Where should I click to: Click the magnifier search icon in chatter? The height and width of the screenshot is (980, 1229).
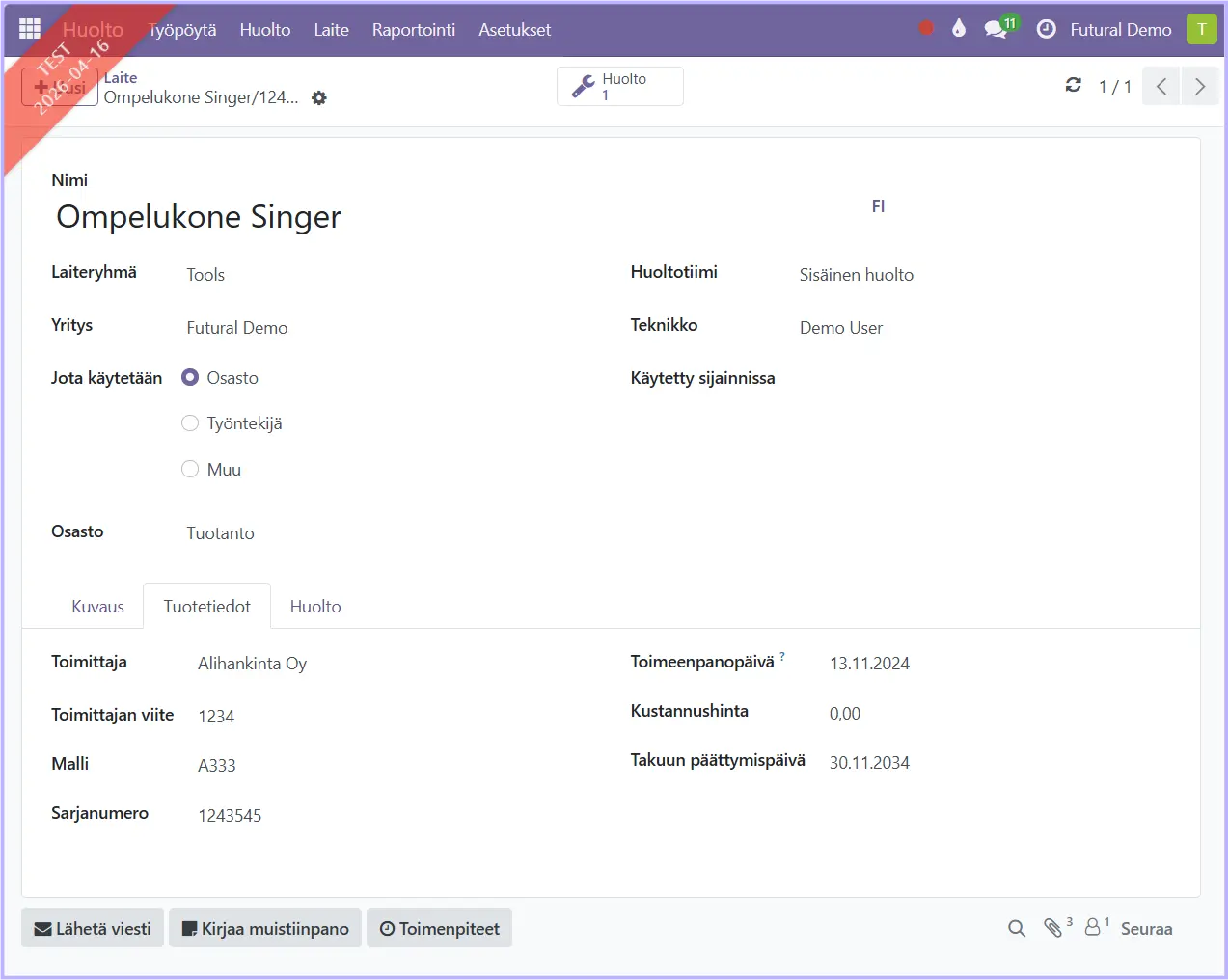(x=1017, y=928)
